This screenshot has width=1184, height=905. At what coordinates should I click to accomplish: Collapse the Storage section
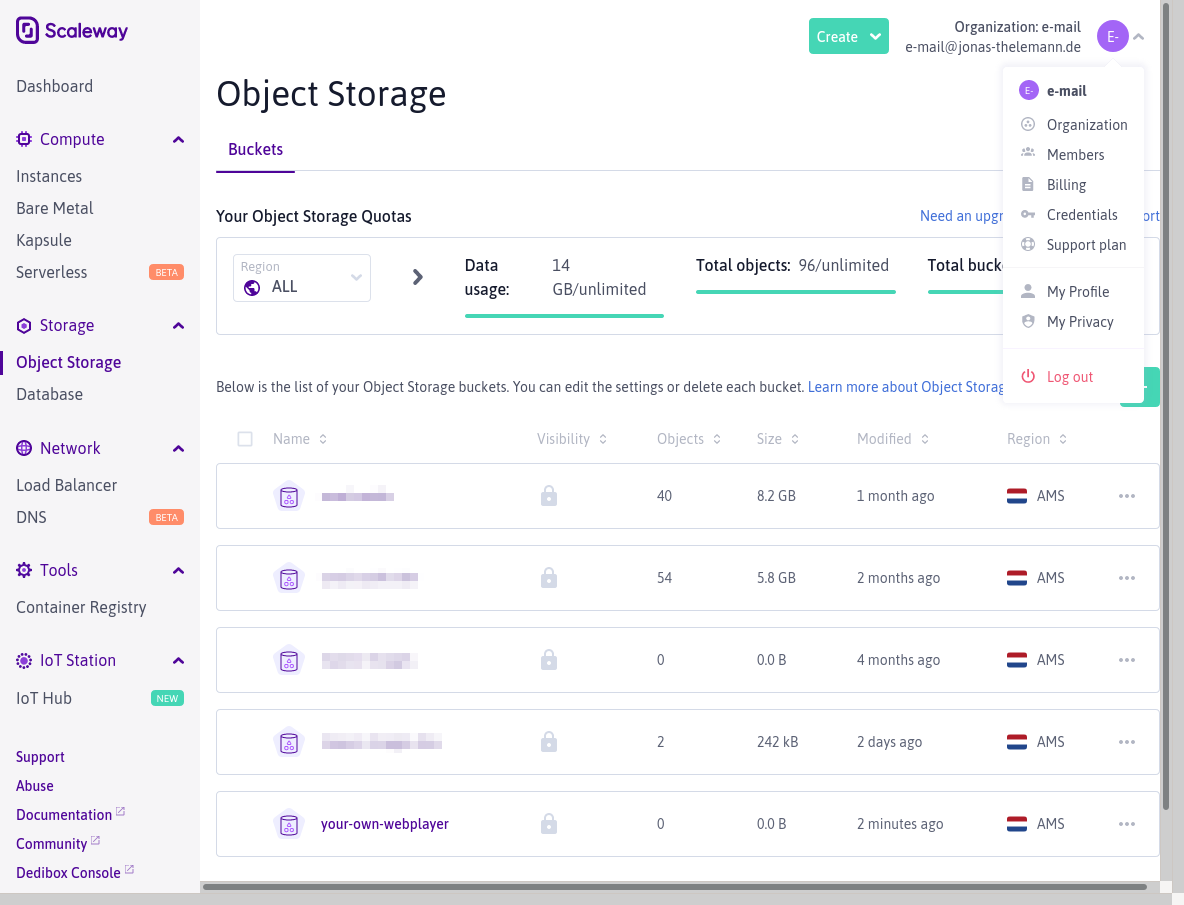click(x=178, y=326)
